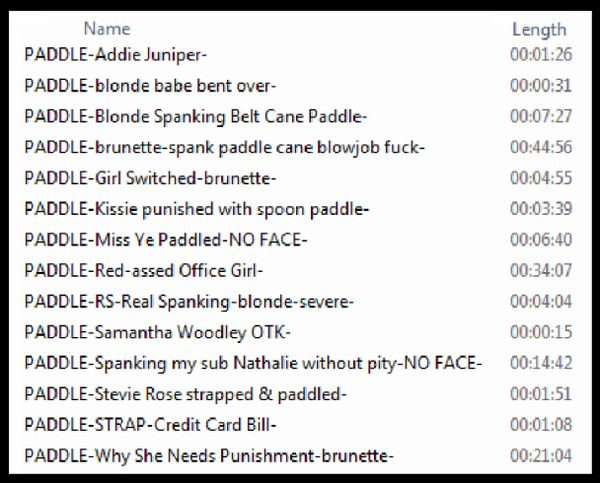This screenshot has height=483, width=600.
Task: Click the 00:00:15 length value
Action: click(x=541, y=332)
